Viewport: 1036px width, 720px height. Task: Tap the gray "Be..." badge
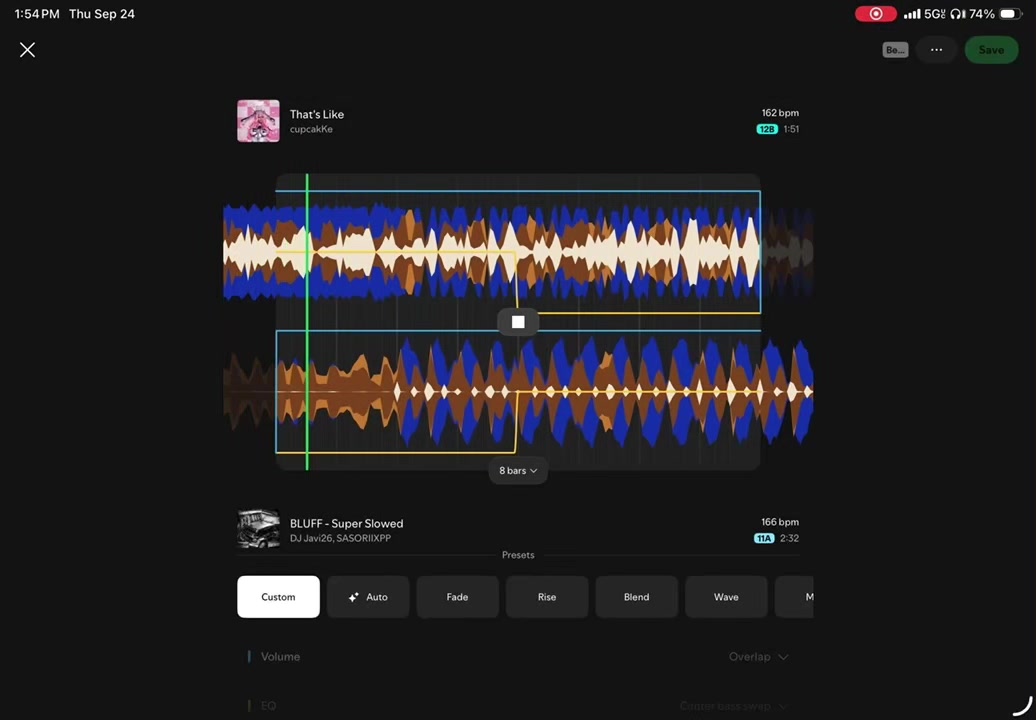(x=895, y=50)
